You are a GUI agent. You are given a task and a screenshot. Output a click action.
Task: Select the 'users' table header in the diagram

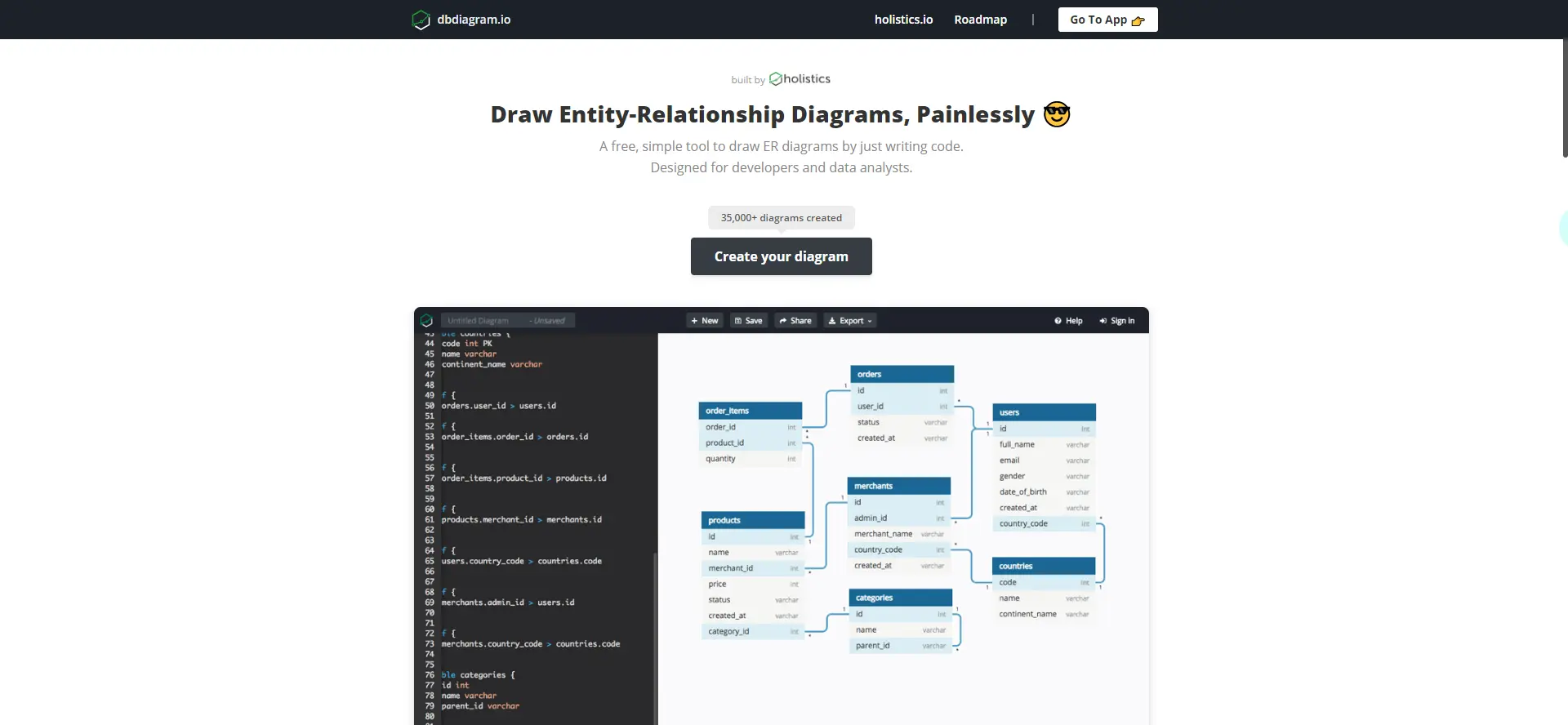[1045, 412]
